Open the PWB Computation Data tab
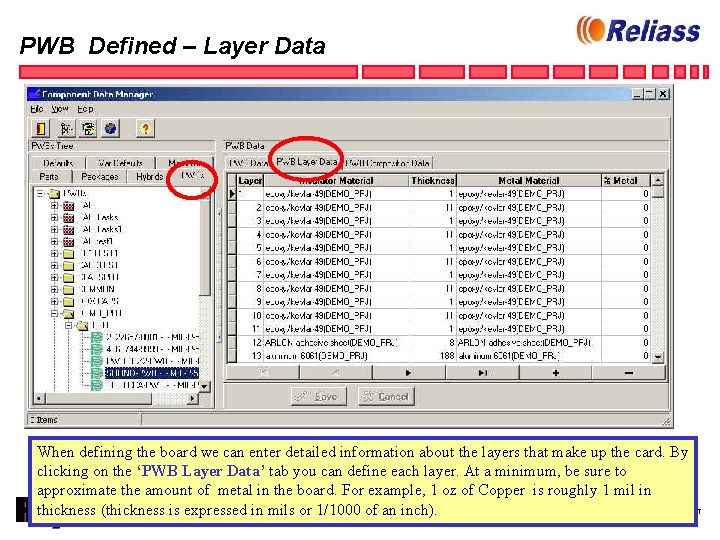Screen dimensions: 720x540 coord(388,163)
